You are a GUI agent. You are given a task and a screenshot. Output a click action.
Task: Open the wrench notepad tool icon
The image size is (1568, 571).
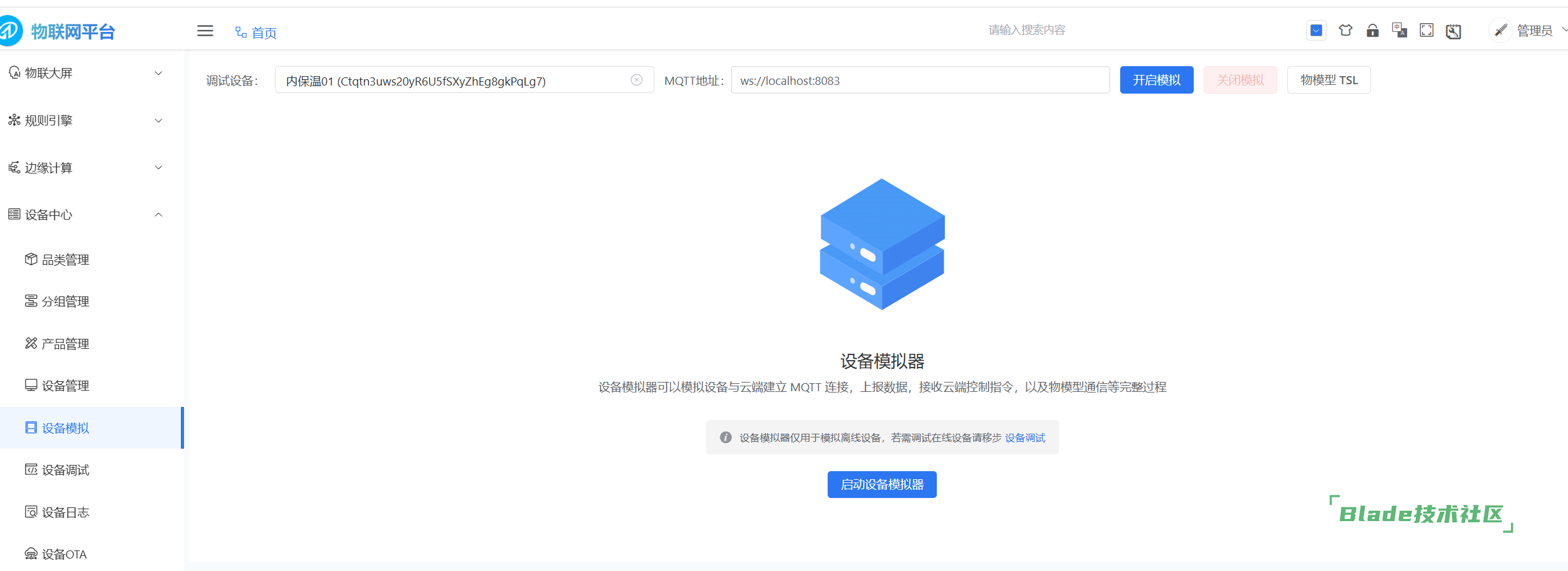click(x=1453, y=31)
